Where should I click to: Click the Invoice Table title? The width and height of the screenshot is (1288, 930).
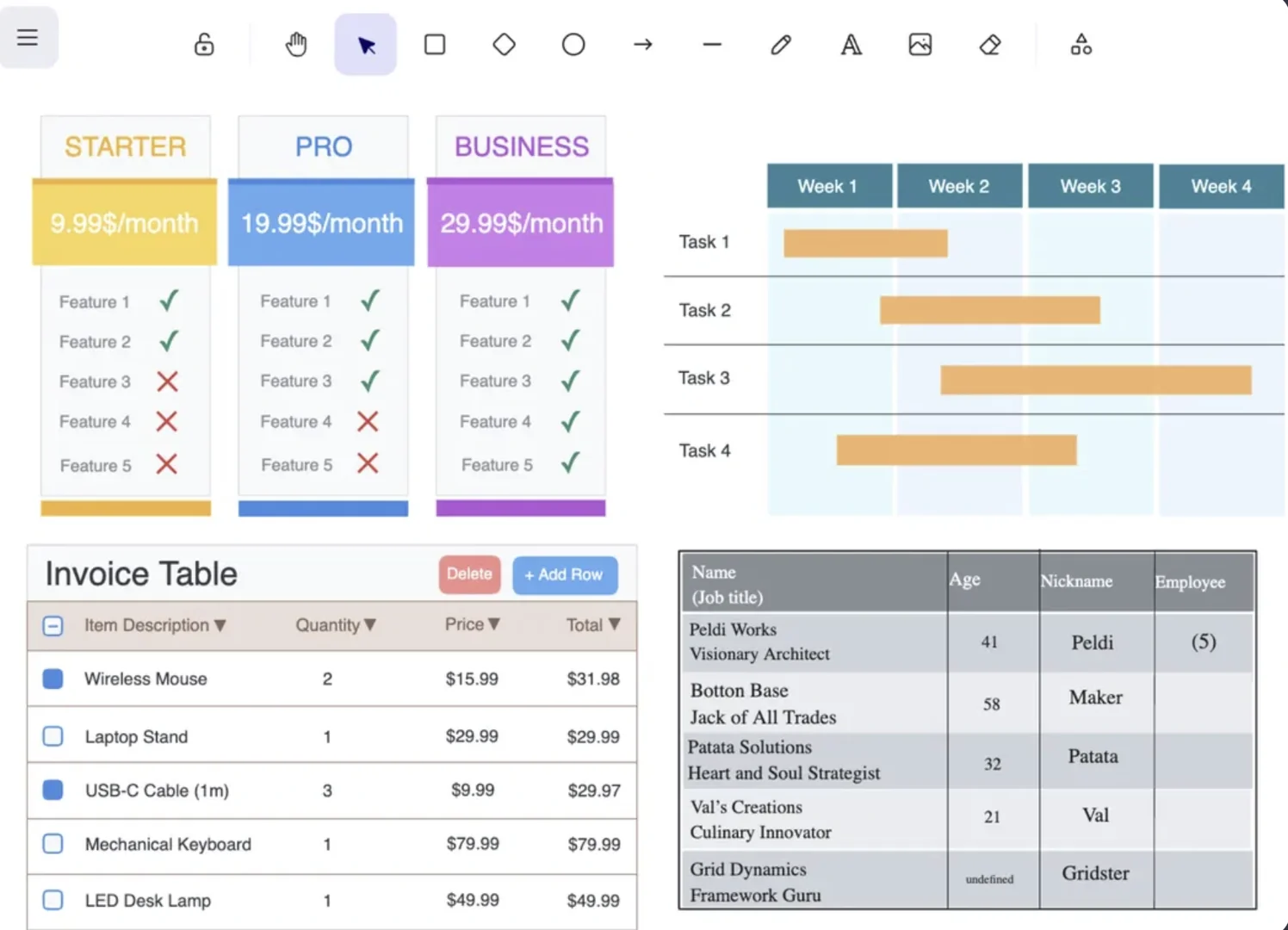tap(141, 574)
